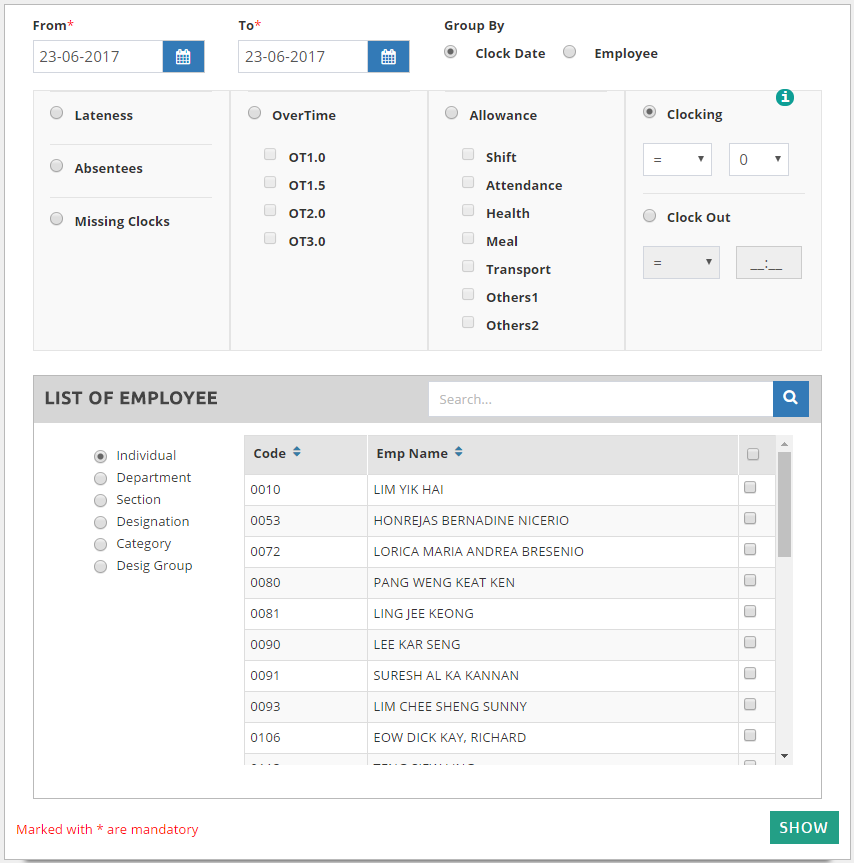Select checkbox for LIM YIK HAI
Viewport: 854px width, 863px height.
pos(750,488)
